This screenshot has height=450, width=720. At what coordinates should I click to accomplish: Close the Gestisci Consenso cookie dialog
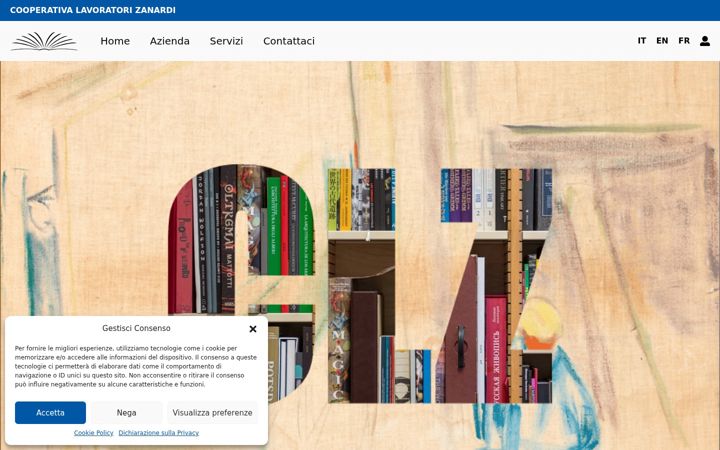pos(253,329)
